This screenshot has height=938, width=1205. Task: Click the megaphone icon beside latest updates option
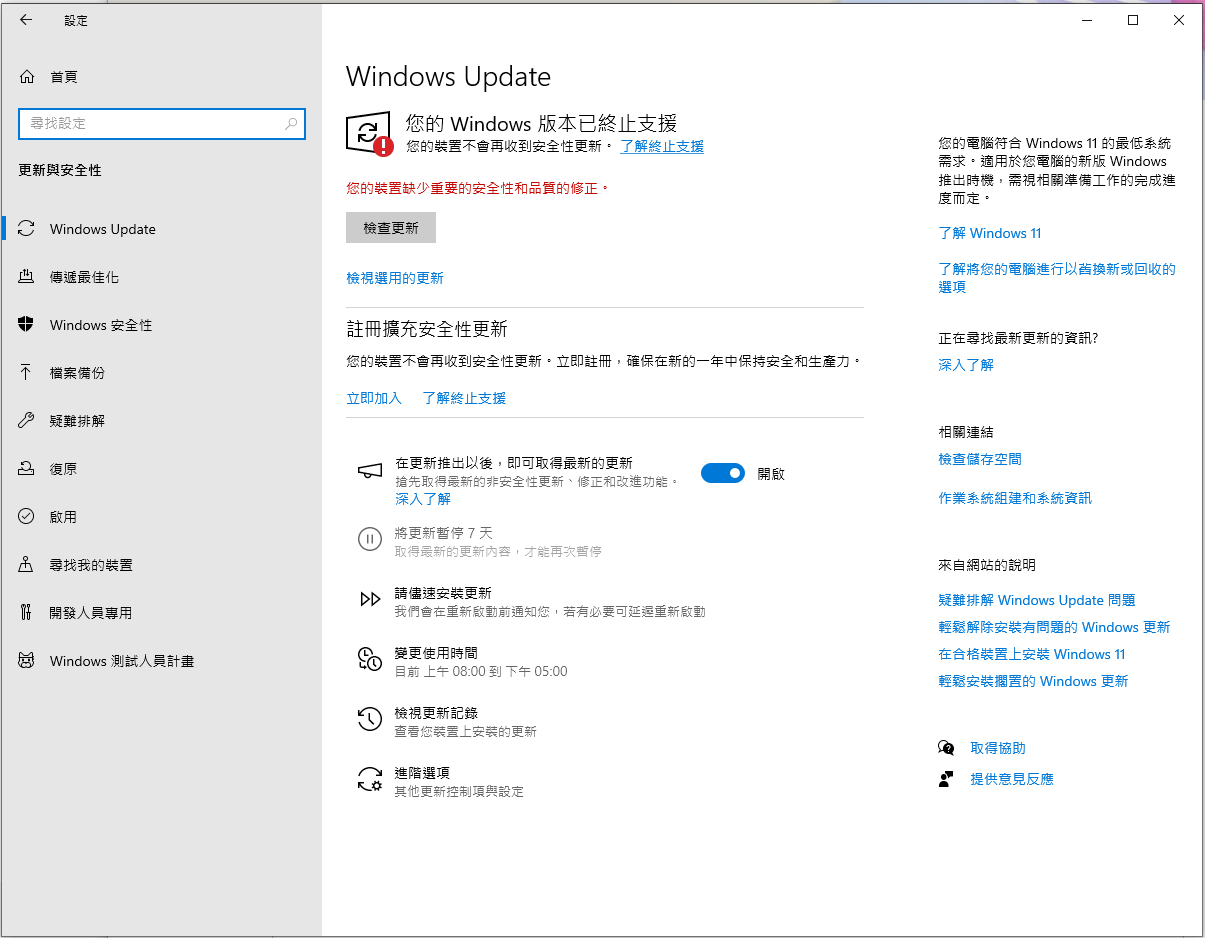coord(370,470)
